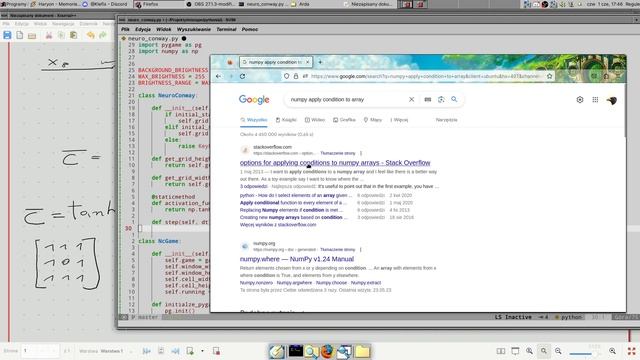Open the numpy.where NumPy Manual result
Viewport: 640px width, 360px height.
click(297, 259)
